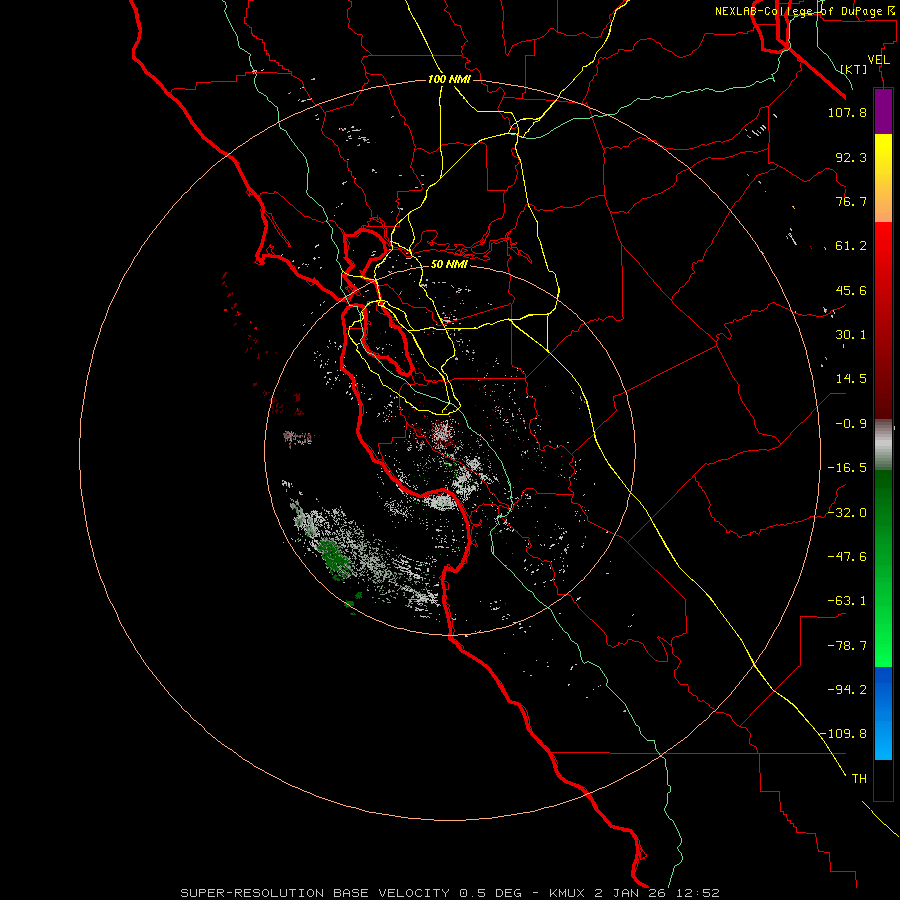Click the -16.5 velocity scale value

point(847,468)
